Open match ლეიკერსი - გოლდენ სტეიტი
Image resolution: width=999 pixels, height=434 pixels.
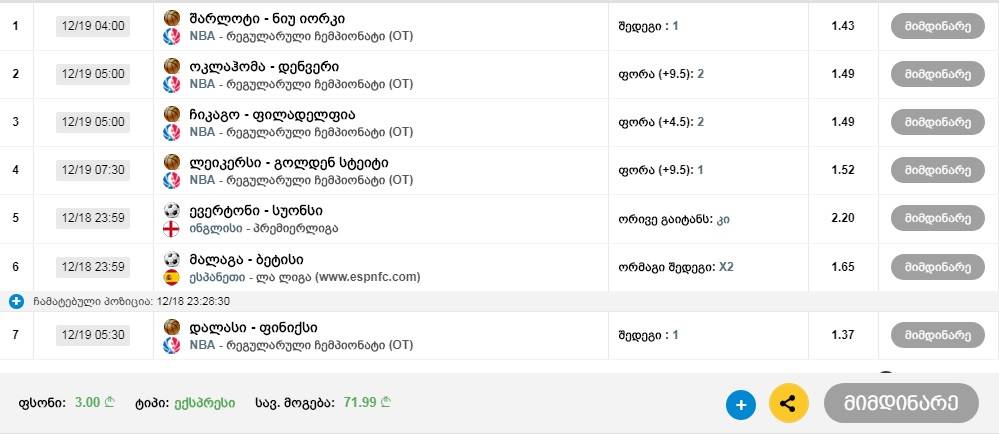pos(289,163)
